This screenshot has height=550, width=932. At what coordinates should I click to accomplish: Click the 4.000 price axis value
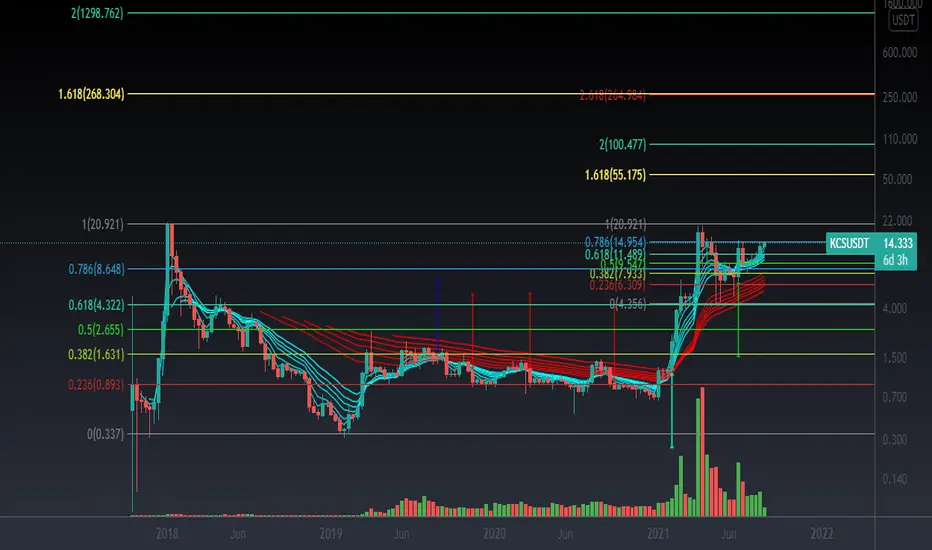pyautogui.click(x=895, y=309)
